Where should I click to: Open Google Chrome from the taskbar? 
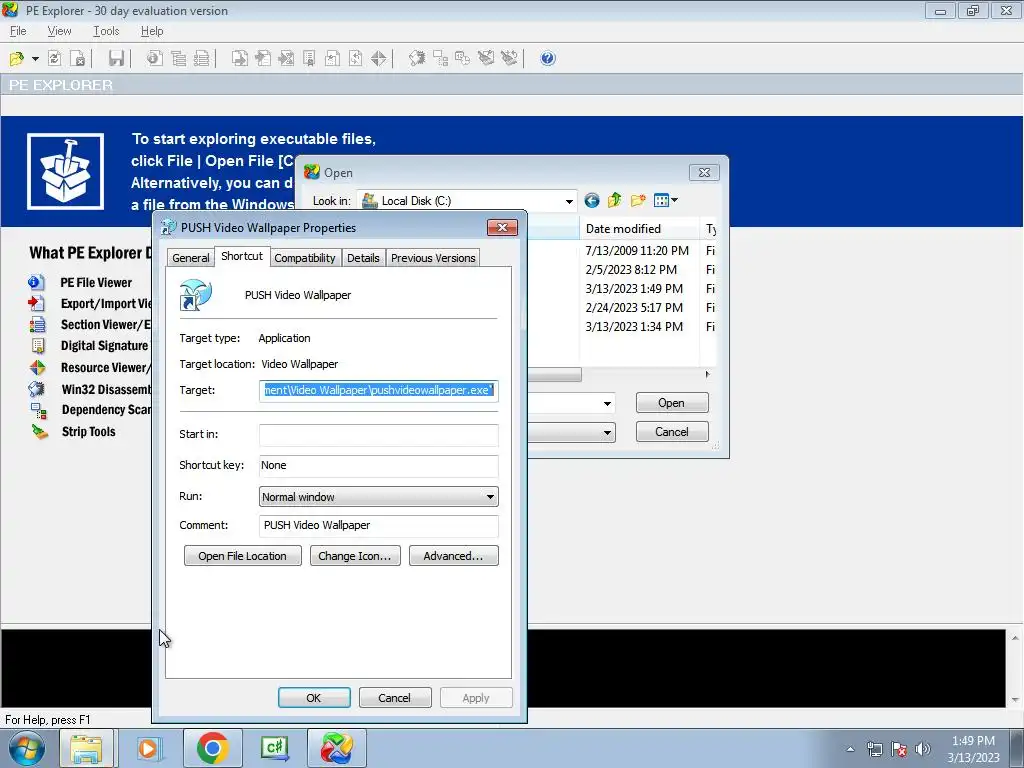212,748
